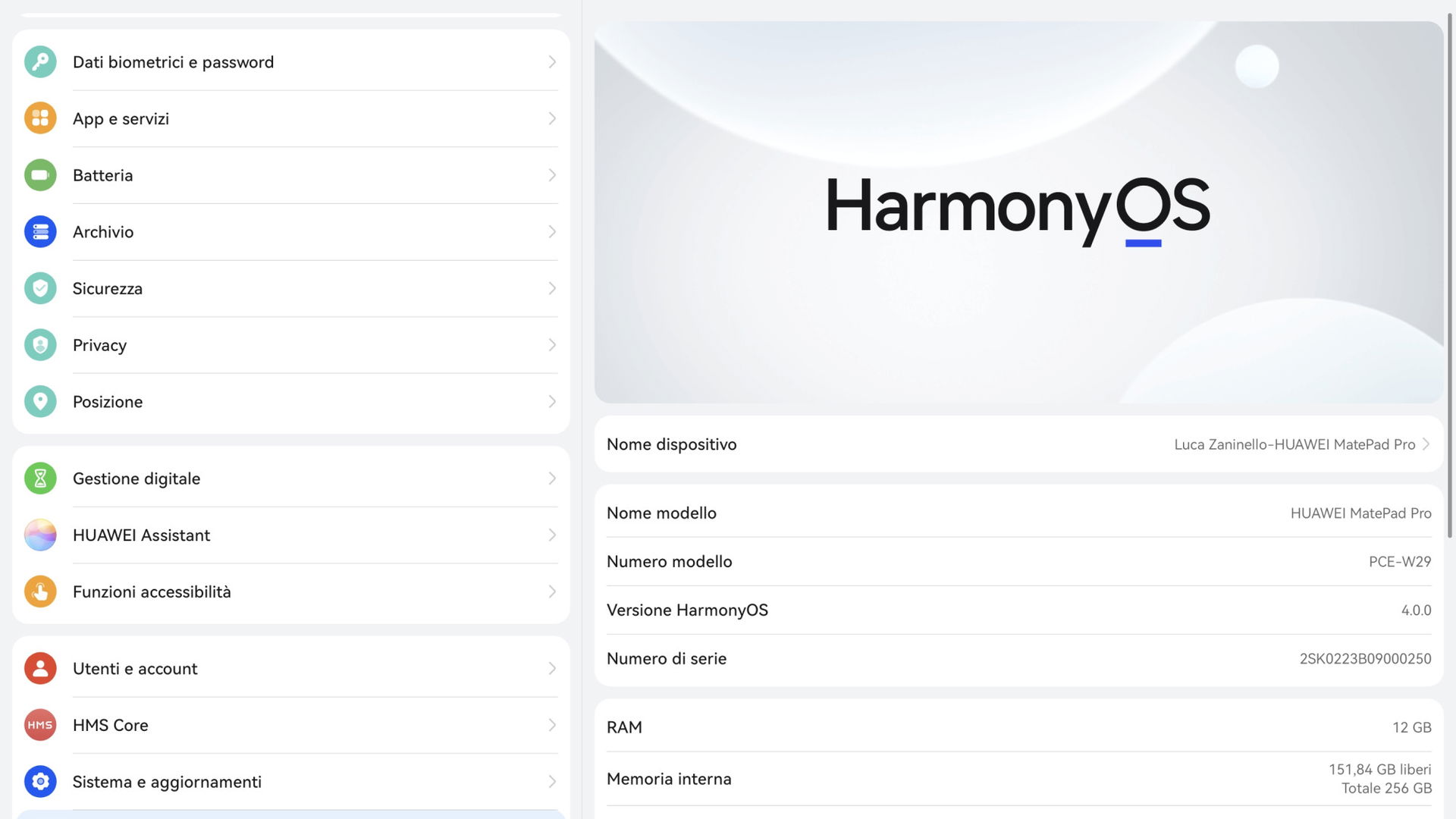Open Archivio settings
Image resolution: width=1456 pixels, height=819 pixels.
tap(291, 232)
